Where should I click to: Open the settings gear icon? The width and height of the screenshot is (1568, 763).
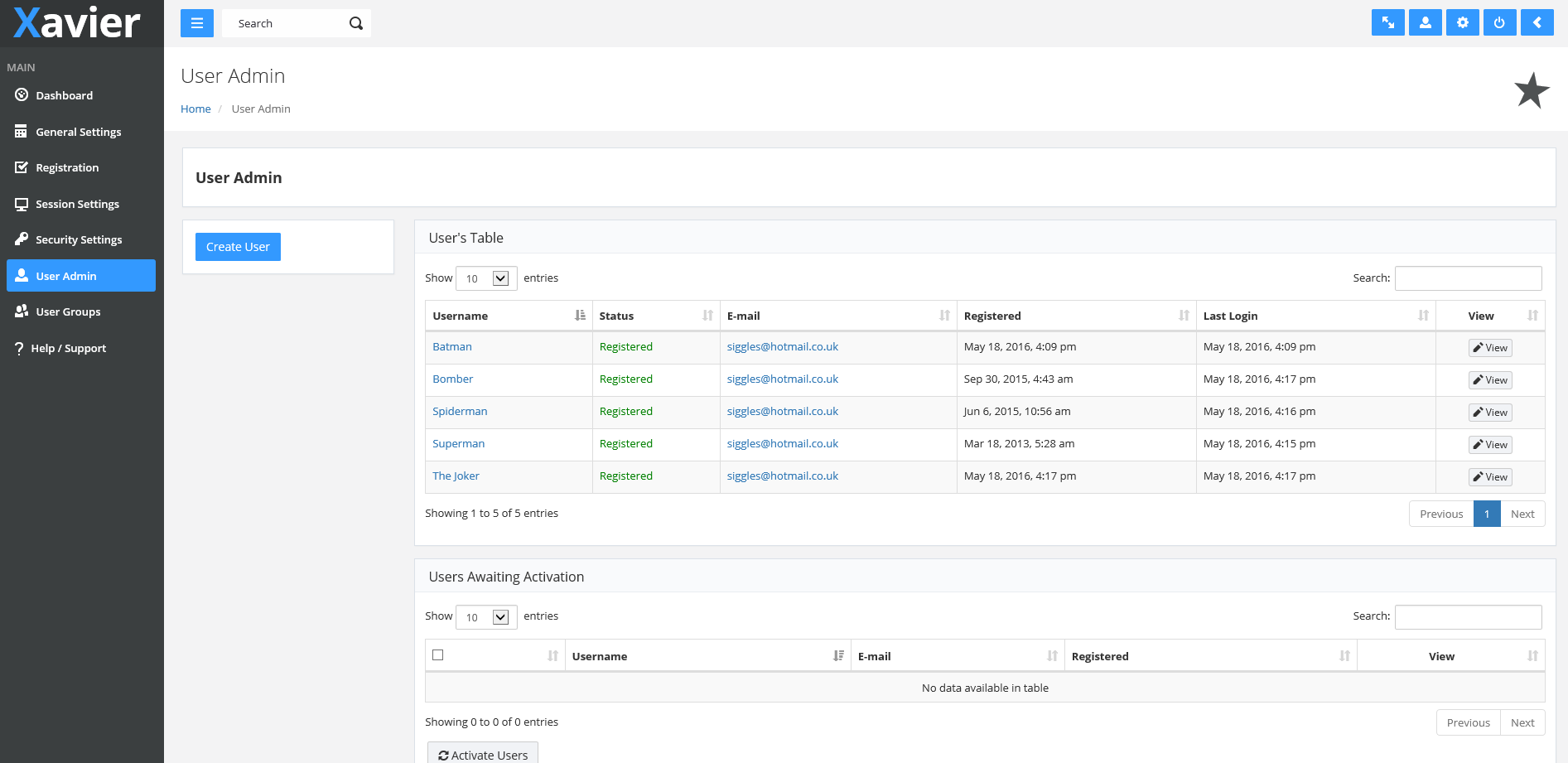1462,22
